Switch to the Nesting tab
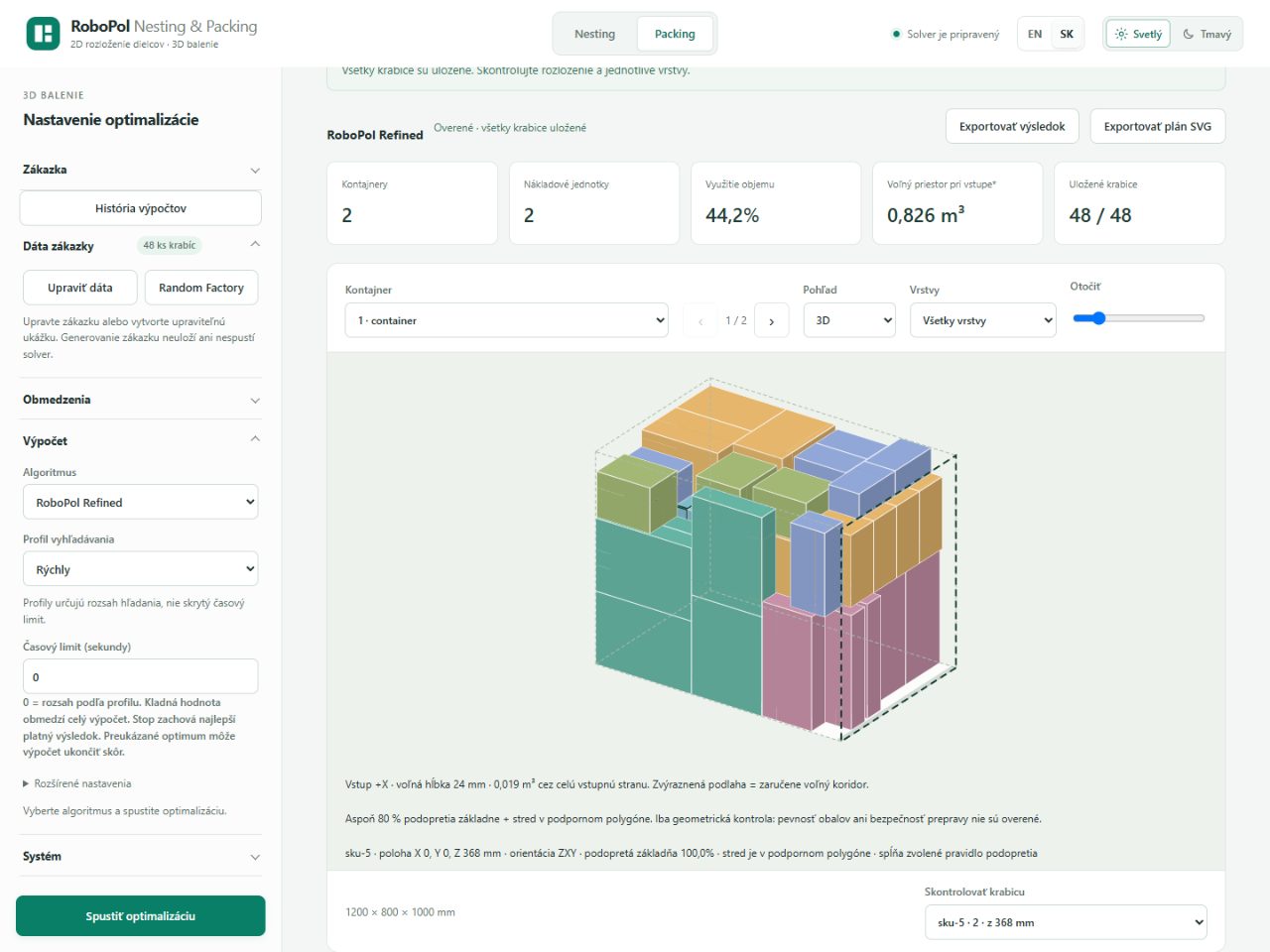Screen dimensions: 1270x952 pos(594,34)
